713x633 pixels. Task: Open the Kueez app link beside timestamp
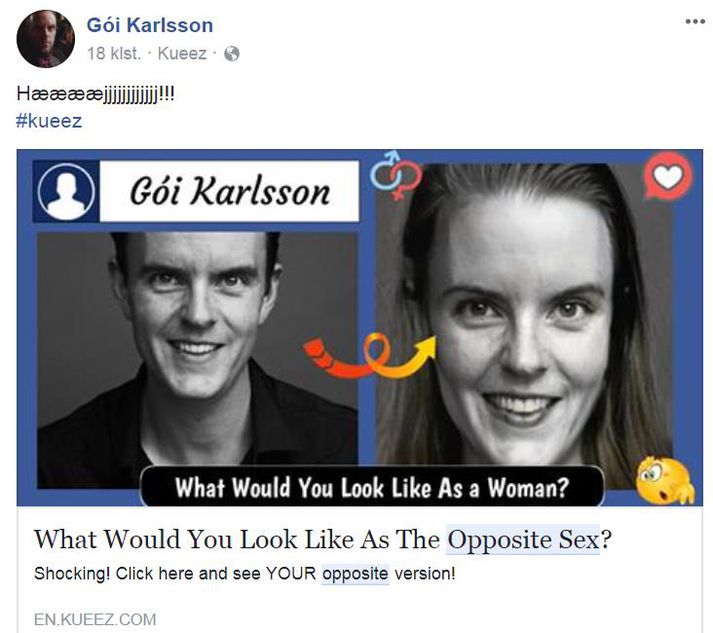(182, 54)
